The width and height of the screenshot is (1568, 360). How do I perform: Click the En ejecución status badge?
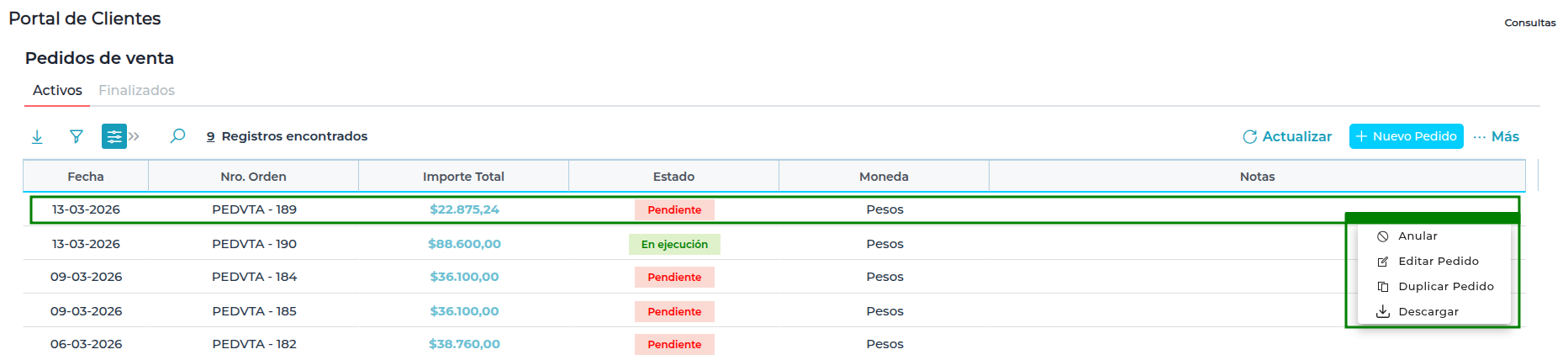pos(674,245)
